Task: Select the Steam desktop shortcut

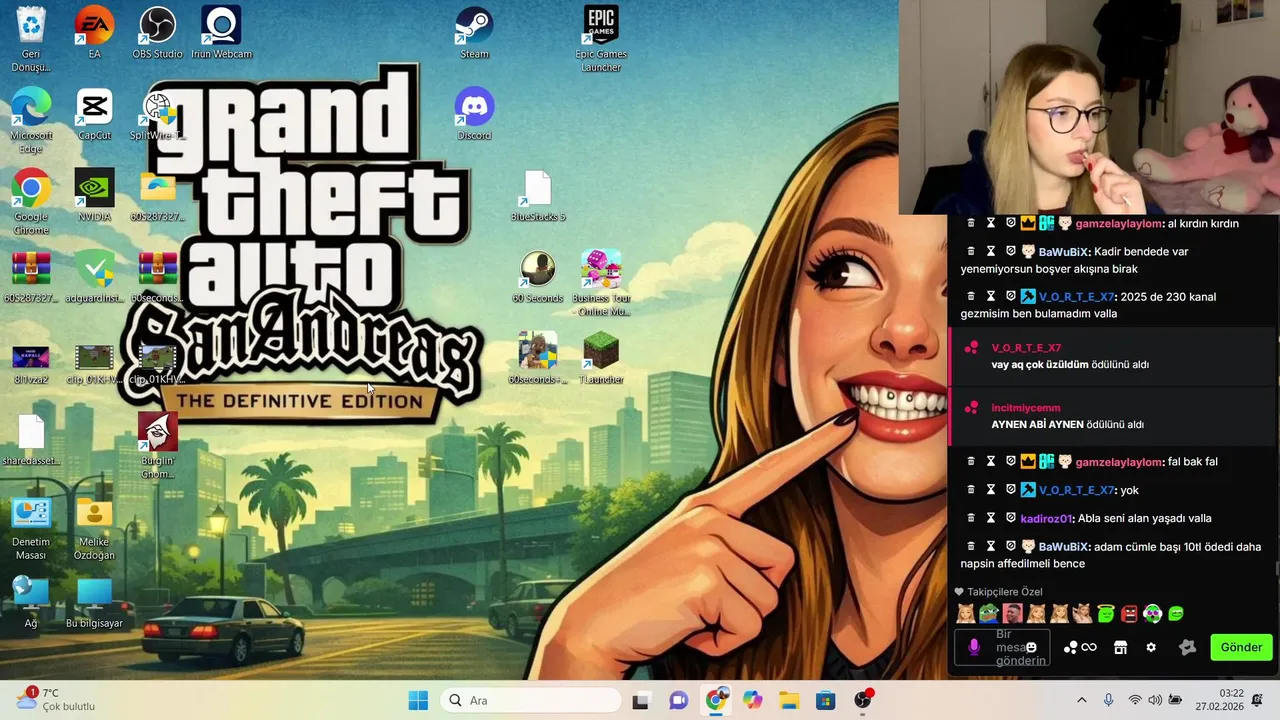Action: [474, 33]
